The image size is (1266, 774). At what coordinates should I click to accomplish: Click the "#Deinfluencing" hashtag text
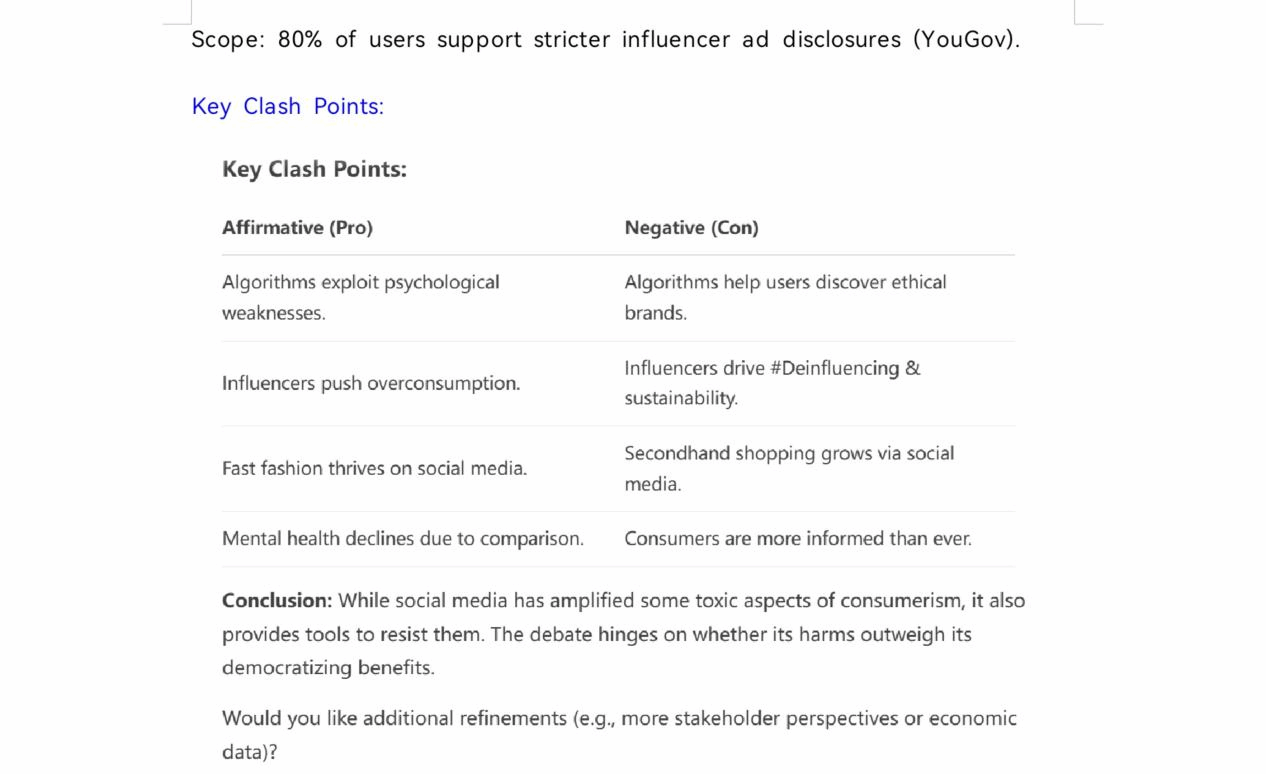[x=834, y=369]
